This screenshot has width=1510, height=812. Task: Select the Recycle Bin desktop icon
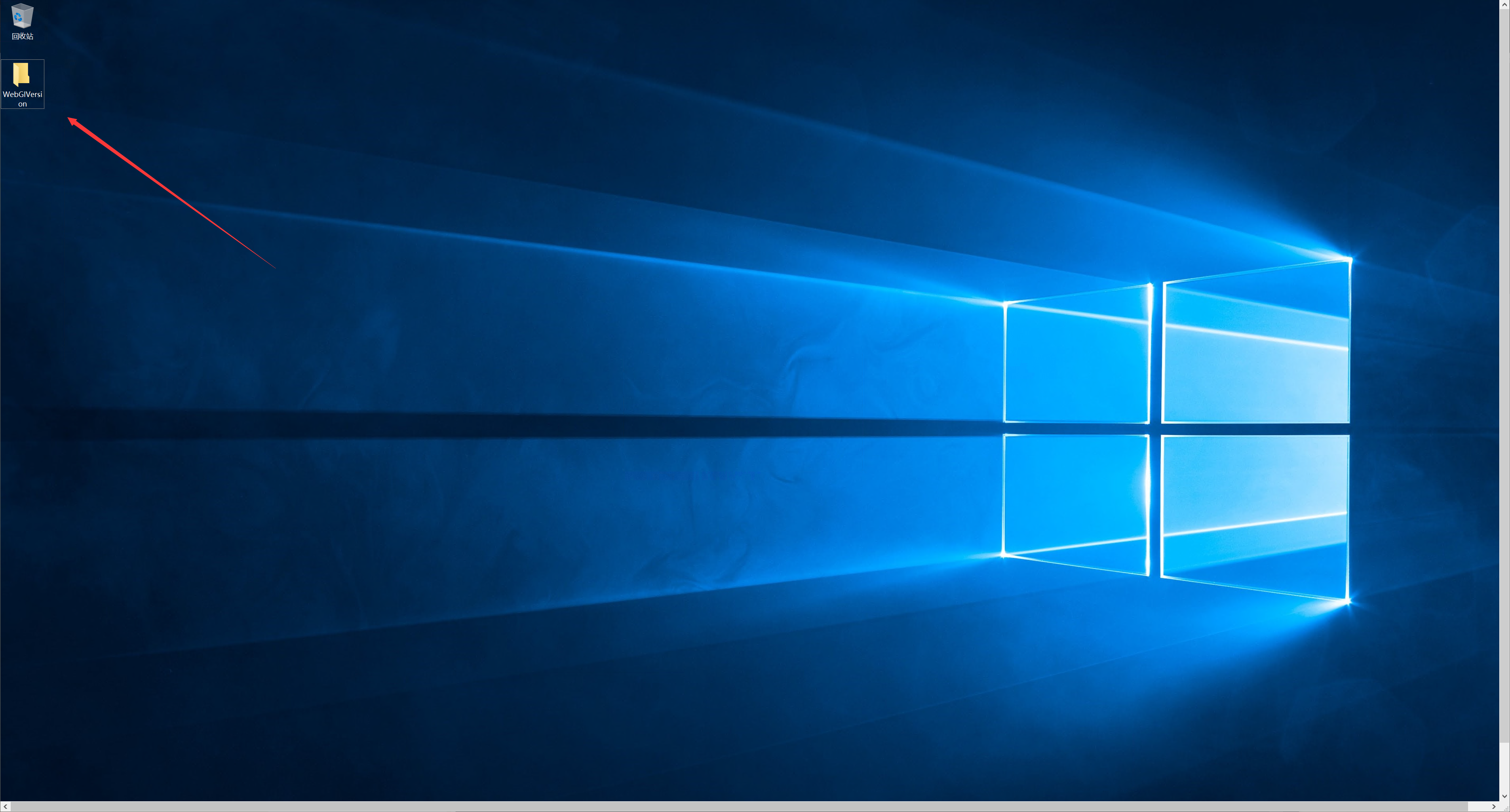(22, 15)
